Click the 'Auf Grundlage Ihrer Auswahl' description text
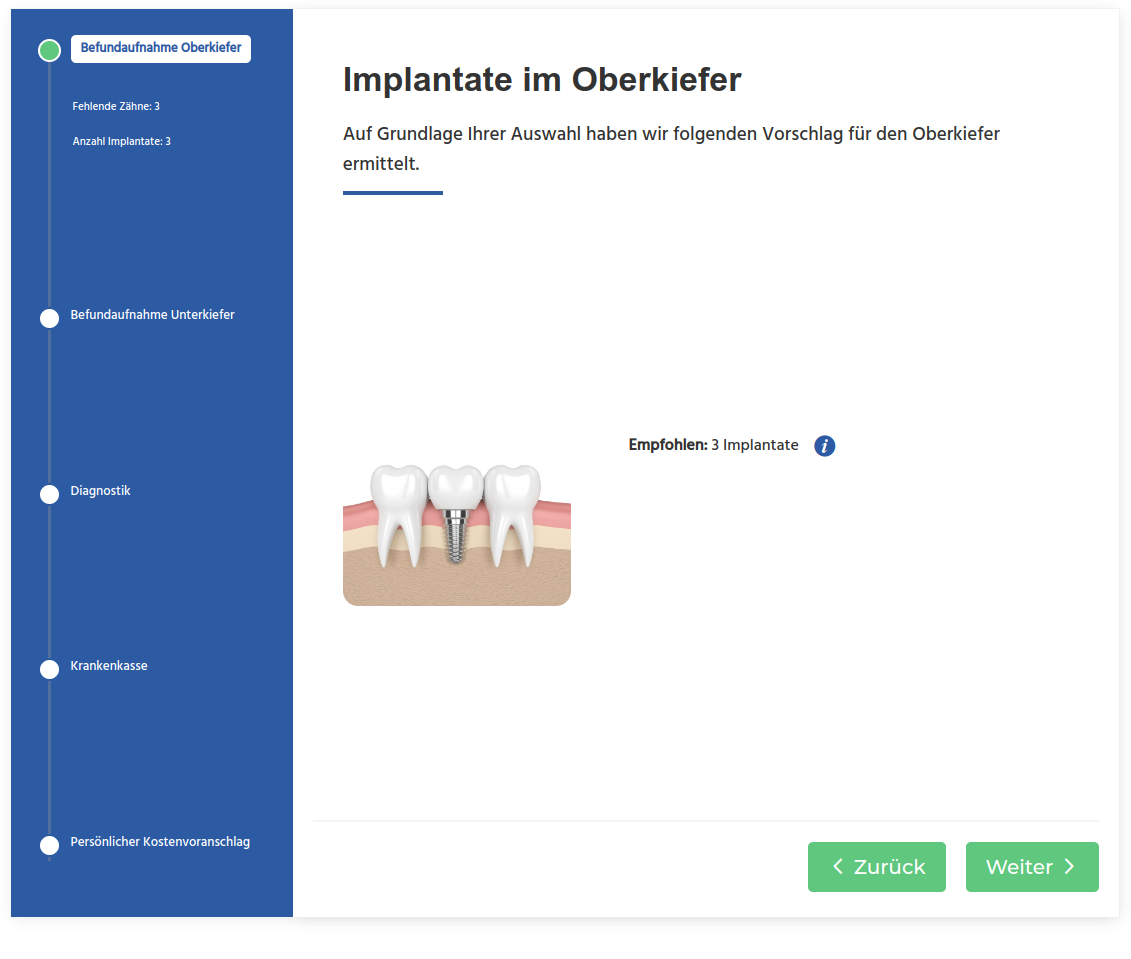 (x=672, y=149)
